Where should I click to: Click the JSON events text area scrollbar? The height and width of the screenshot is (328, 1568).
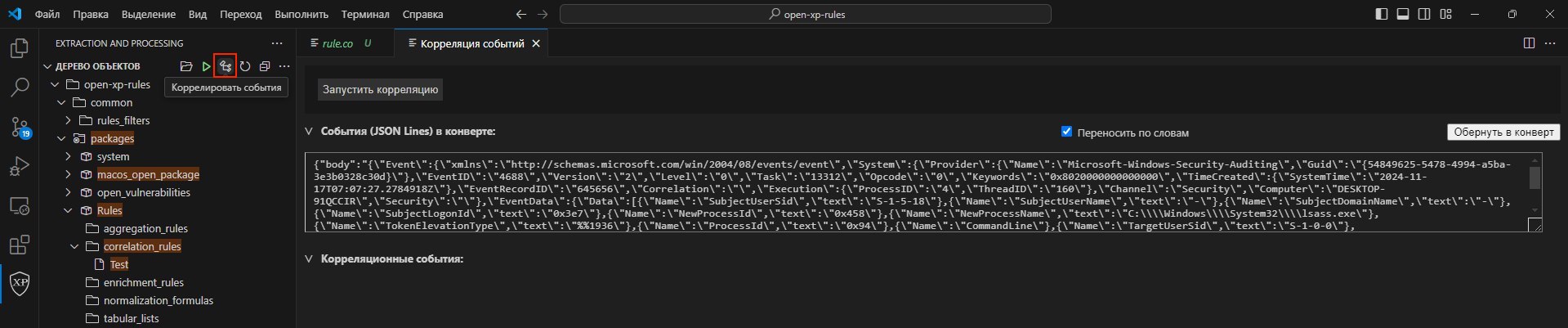[x=1534, y=177]
